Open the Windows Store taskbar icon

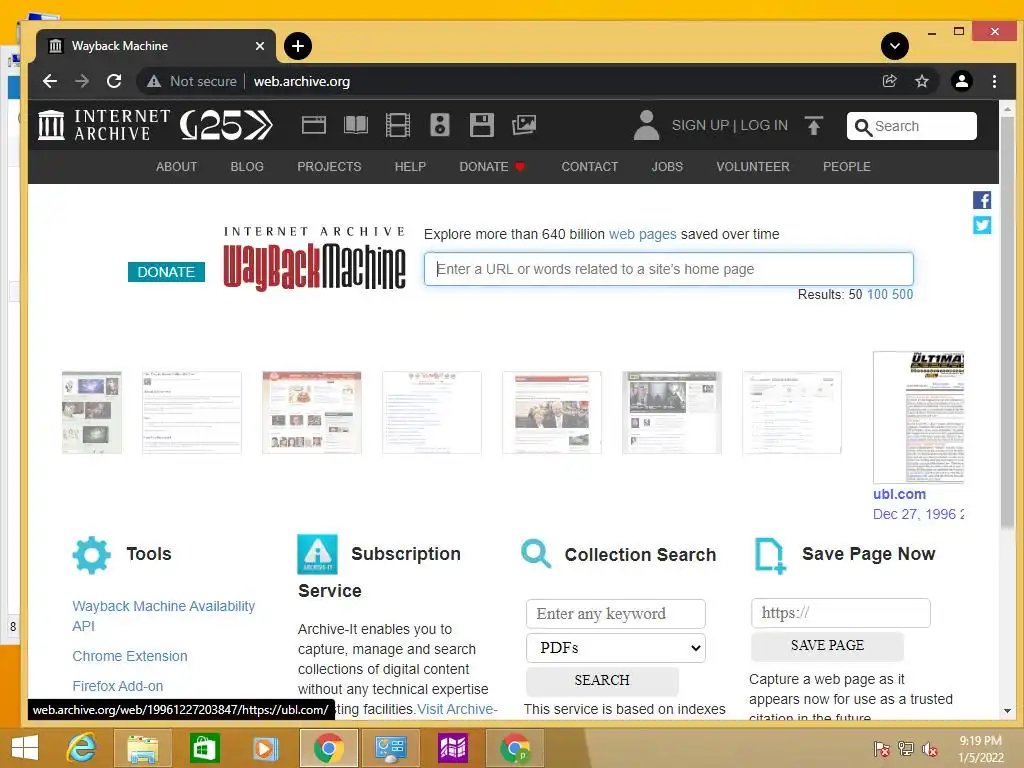(204, 748)
